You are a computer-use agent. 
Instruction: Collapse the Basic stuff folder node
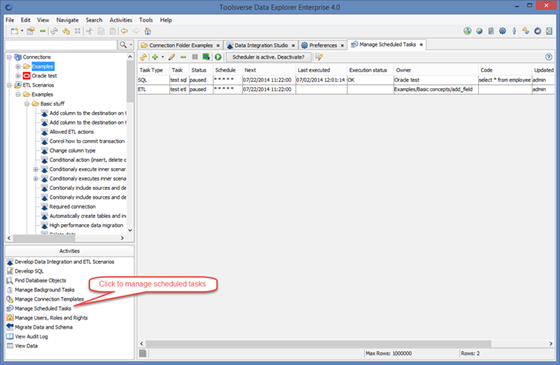click(x=27, y=104)
